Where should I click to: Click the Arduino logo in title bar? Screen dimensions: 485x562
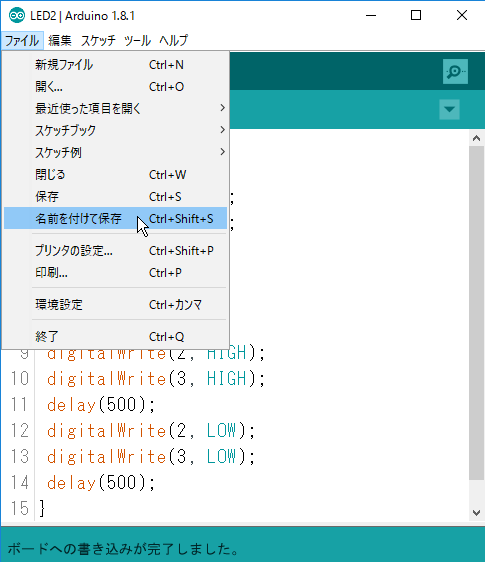[x=16, y=15]
